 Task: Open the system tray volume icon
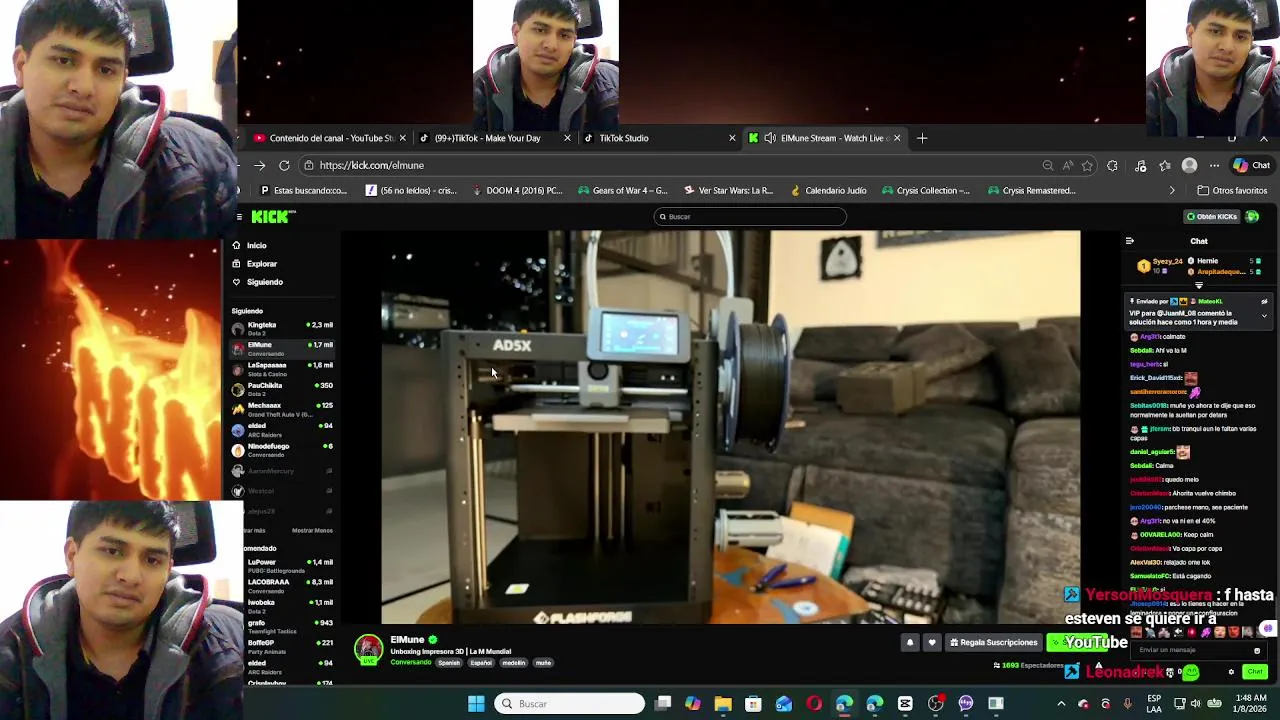pyautogui.click(x=1195, y=704)
